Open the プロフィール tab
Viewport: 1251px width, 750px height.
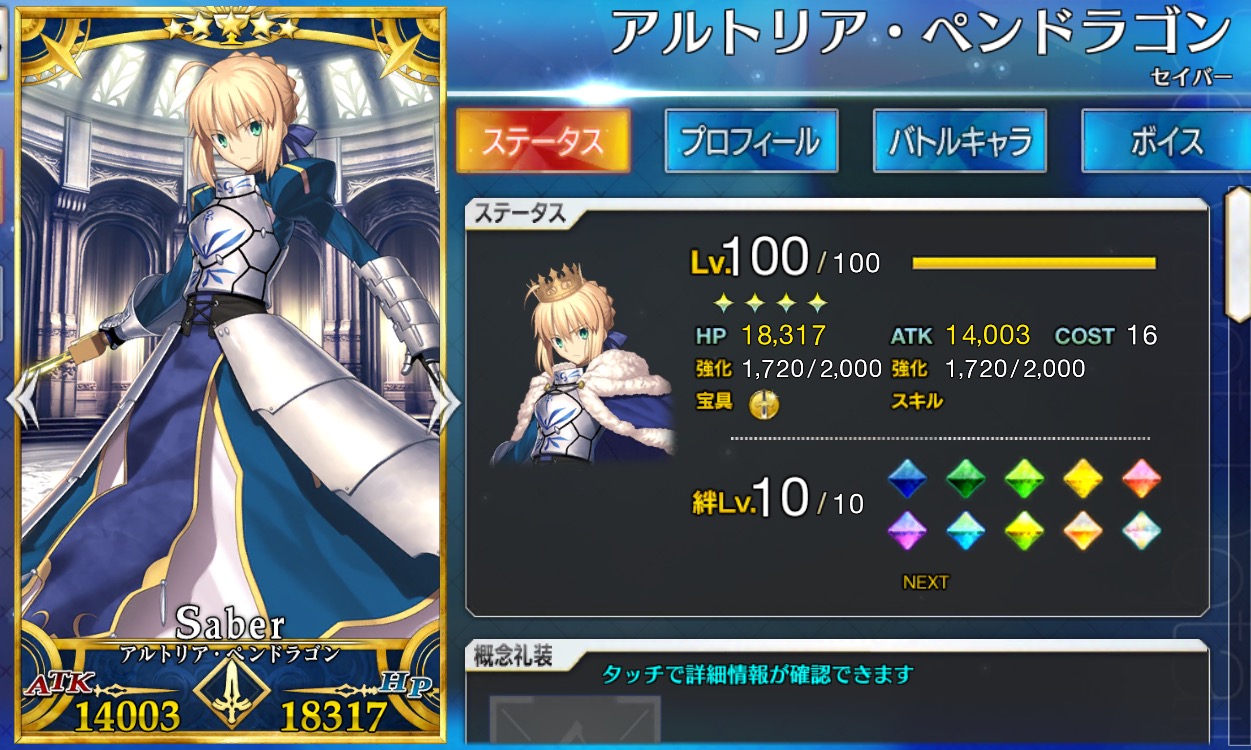pyautogui.click(x=751, y=141)
